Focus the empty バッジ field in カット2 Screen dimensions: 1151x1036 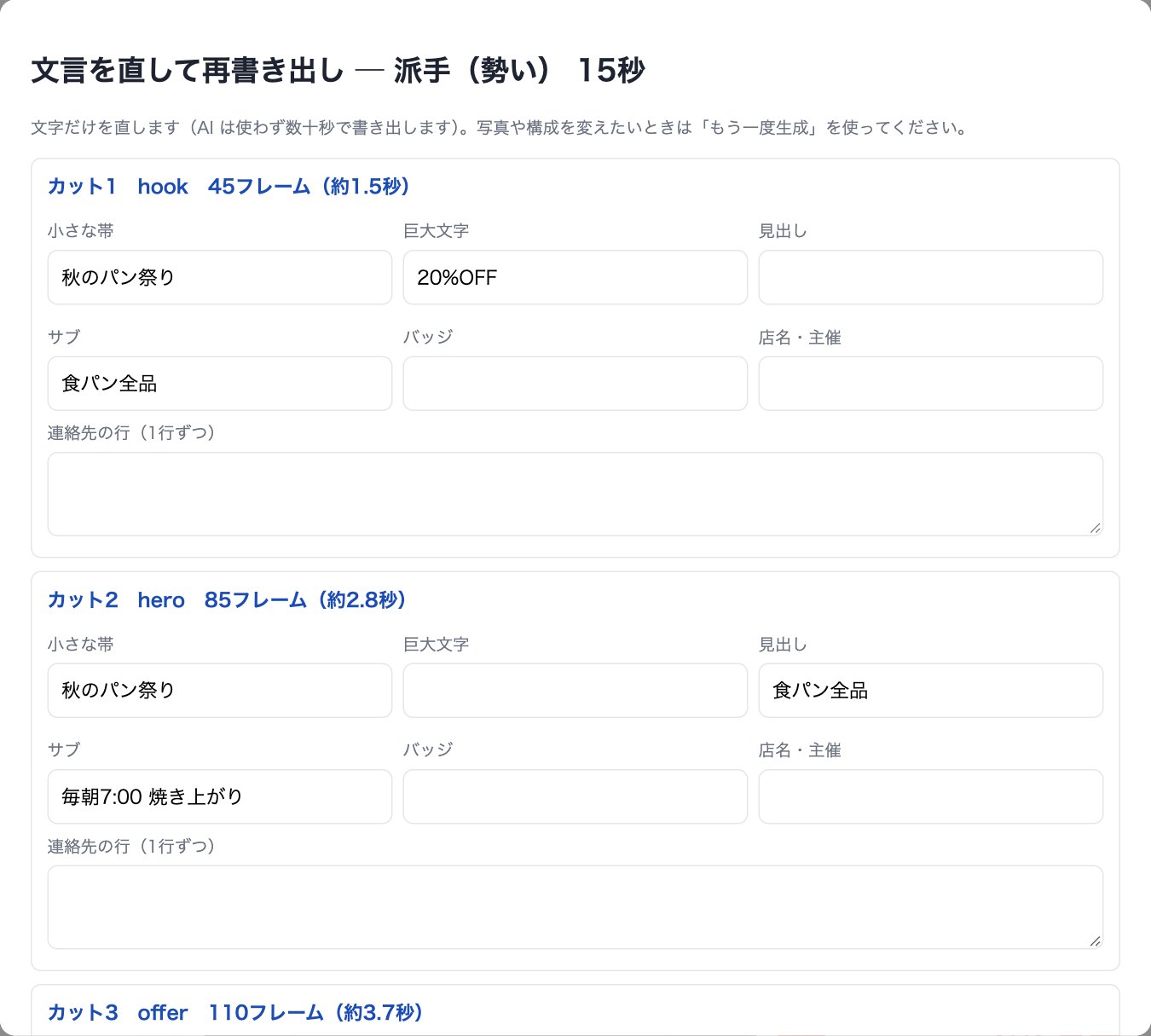(575, 796)
